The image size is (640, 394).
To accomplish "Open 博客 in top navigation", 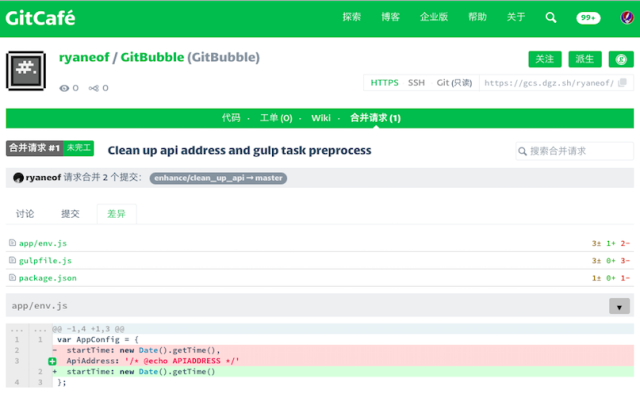I will 390,17.
